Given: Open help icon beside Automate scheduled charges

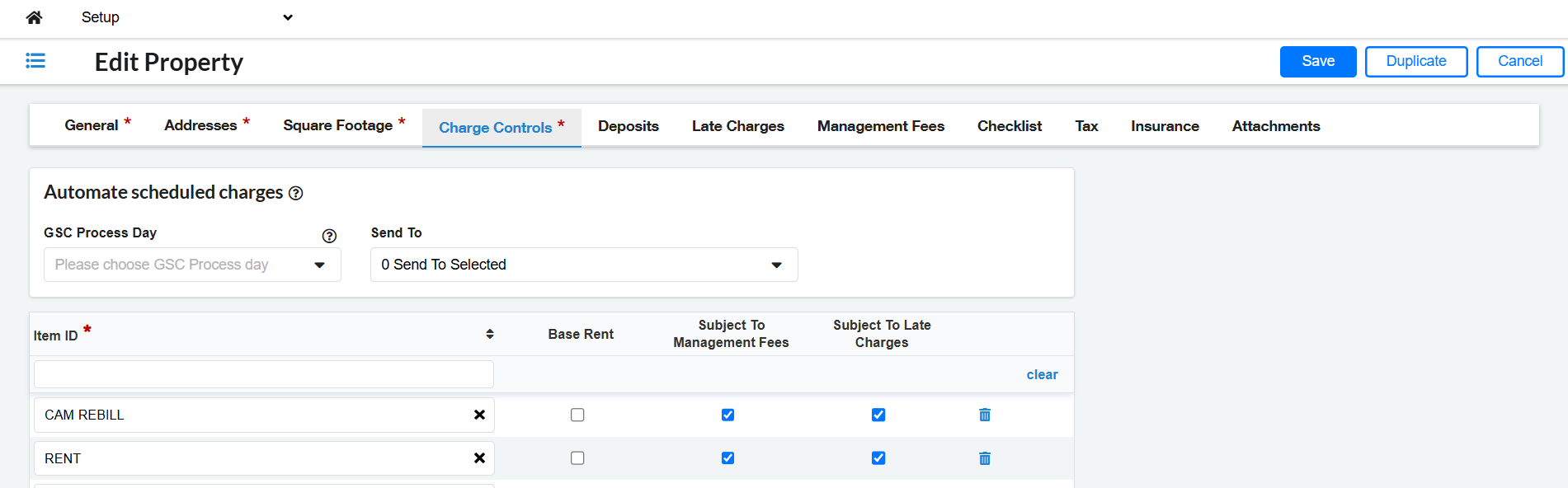Looking at the screenshot, I should pos(296,193).
